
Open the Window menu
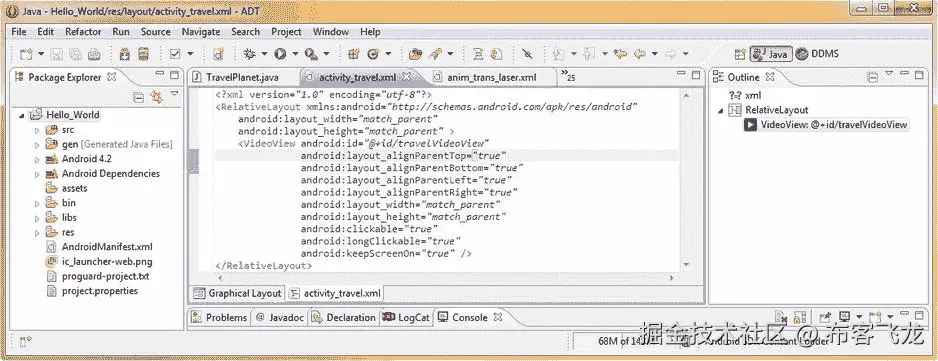pos(331,32)
